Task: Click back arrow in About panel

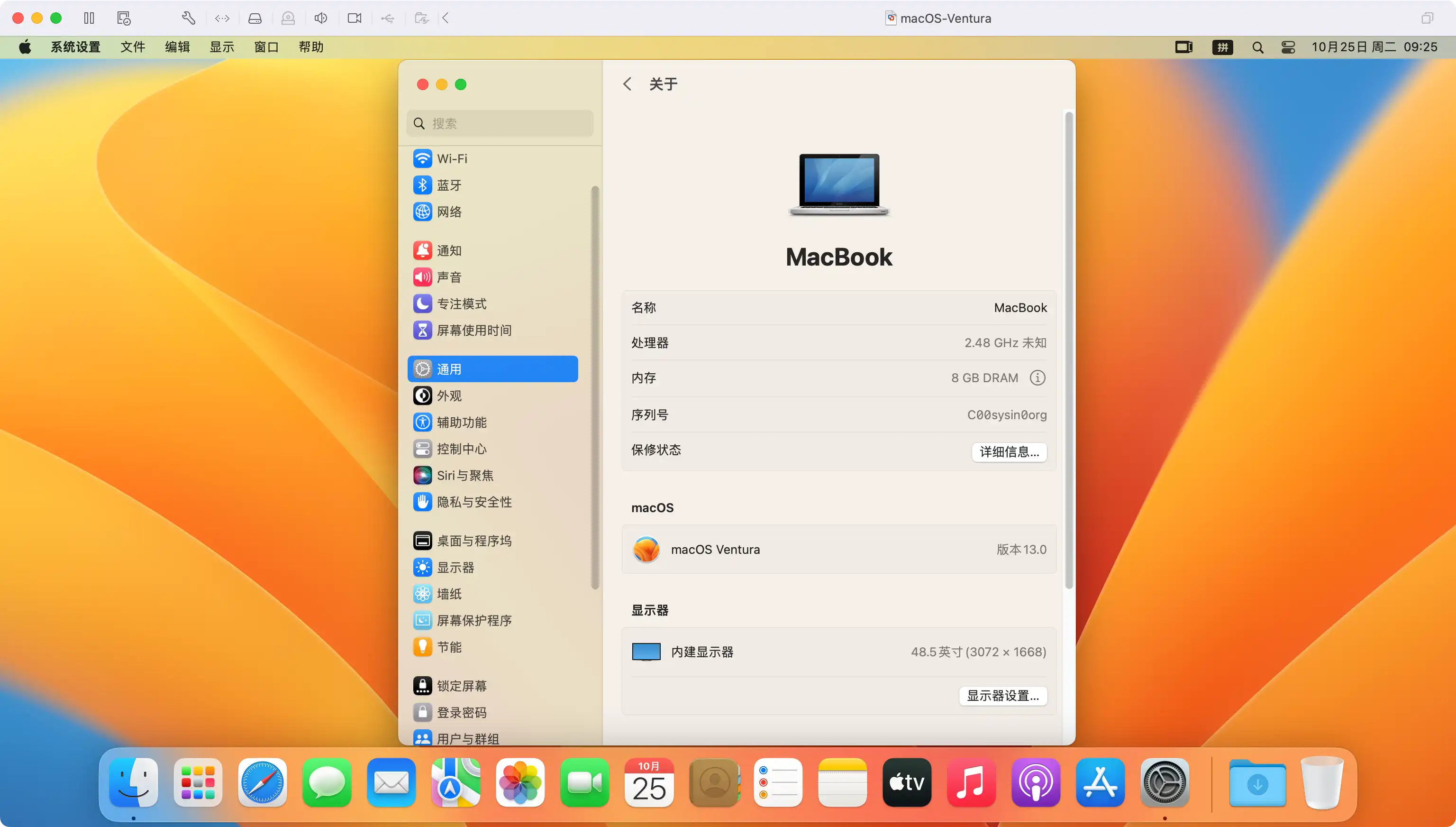Action: point(627,84)
